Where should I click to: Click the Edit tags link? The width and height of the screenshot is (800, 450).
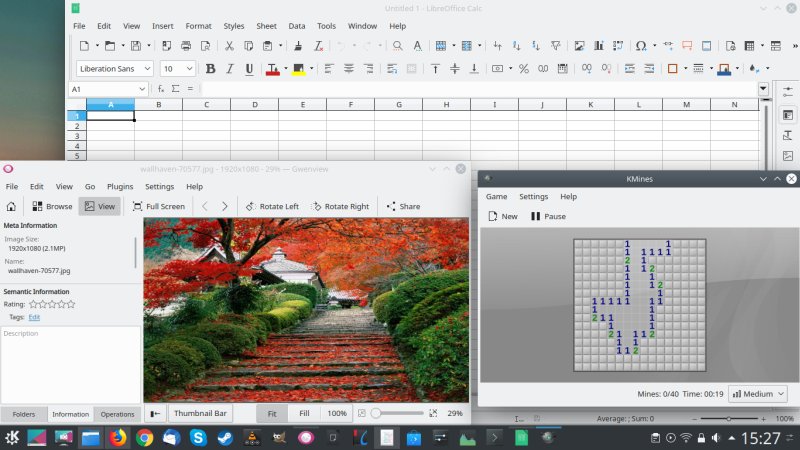34,316
